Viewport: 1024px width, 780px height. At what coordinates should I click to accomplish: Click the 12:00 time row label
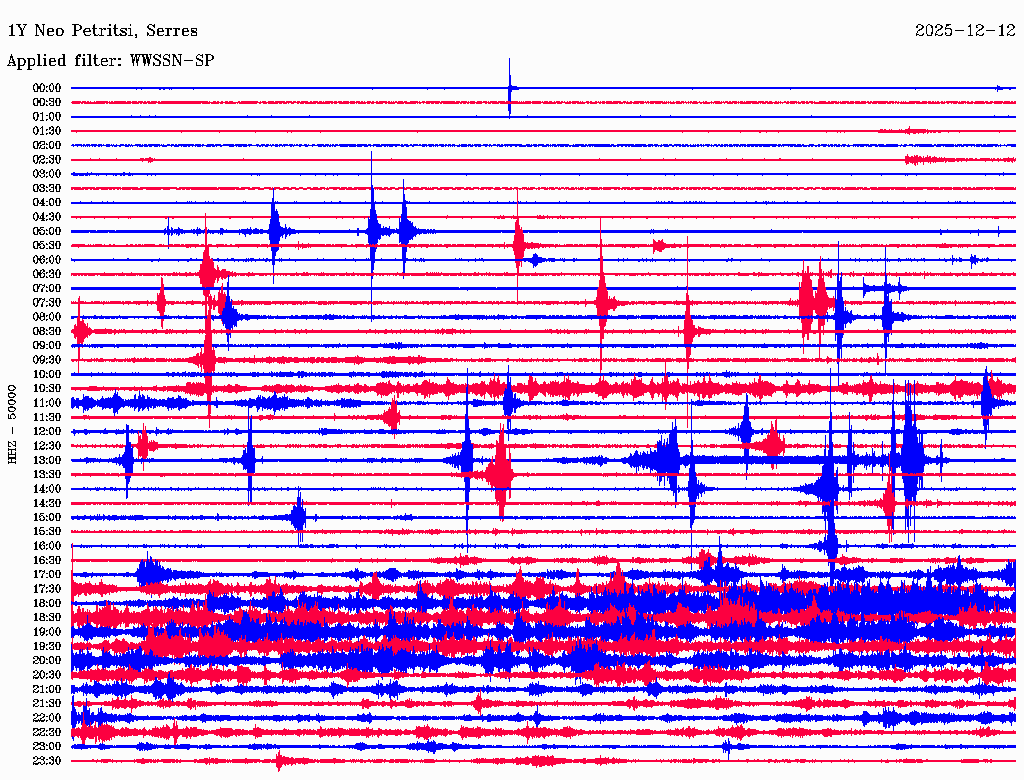click(x=47, y=432)
